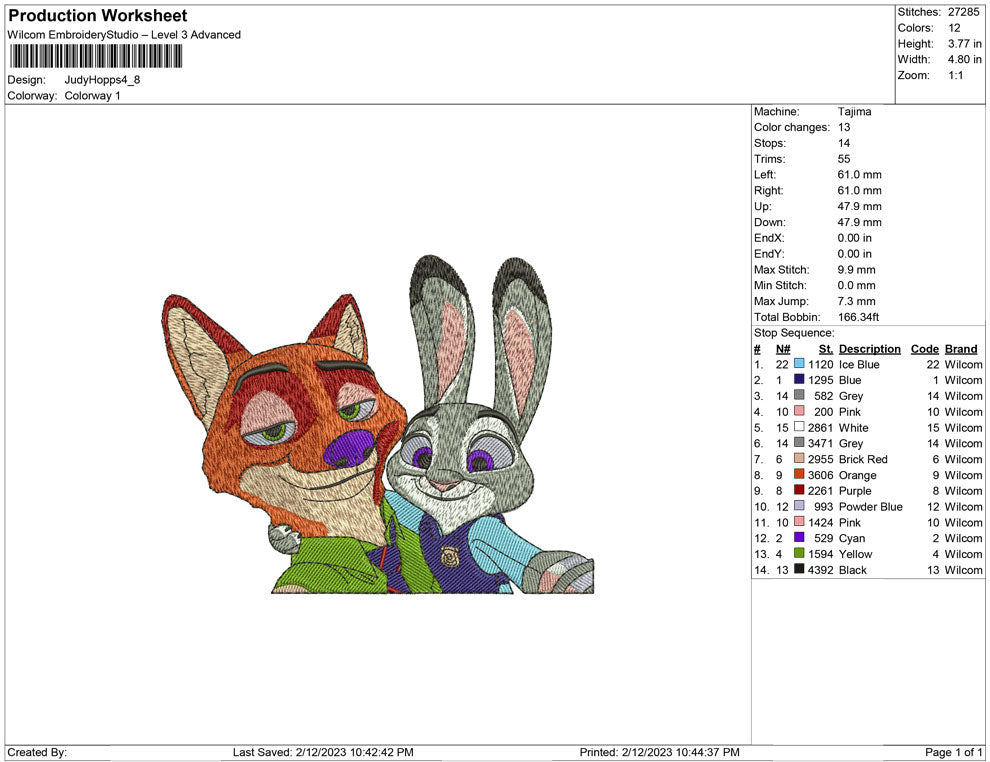
Task: Click the Max Stitch value '9.9 mm'
Action: point(856,270)
